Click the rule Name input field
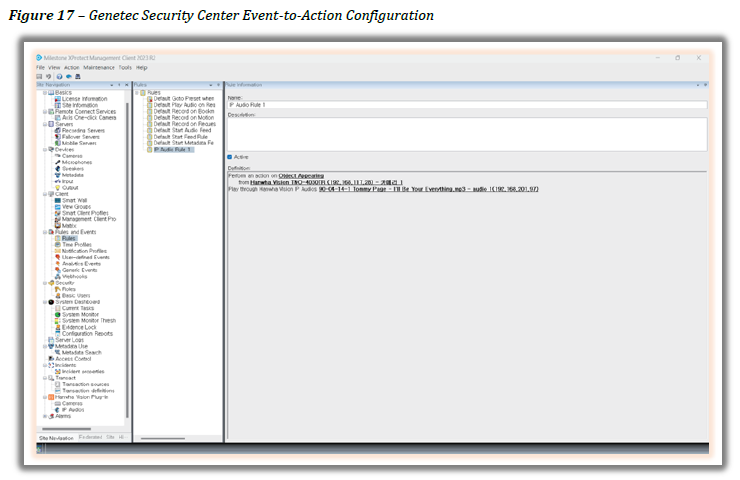 pos(467,105)
